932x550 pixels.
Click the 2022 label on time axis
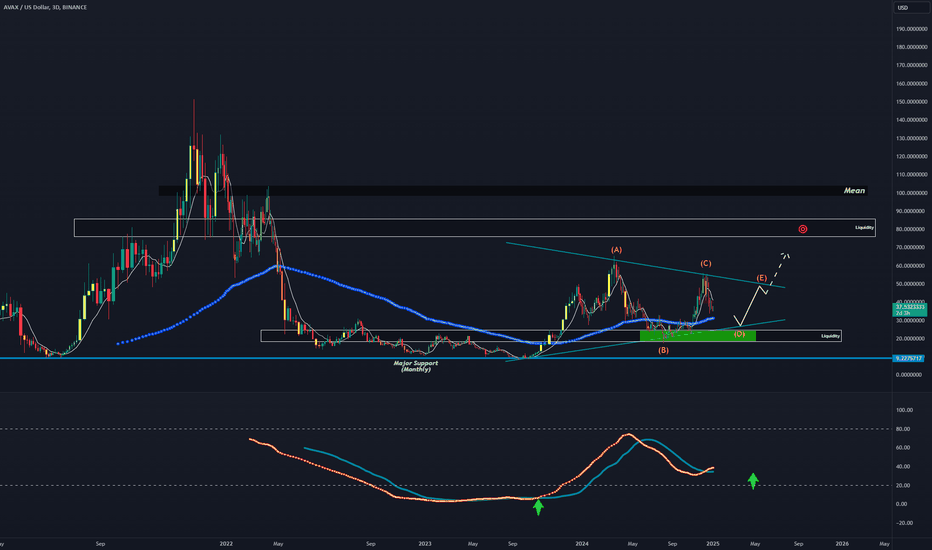(226, 543)
